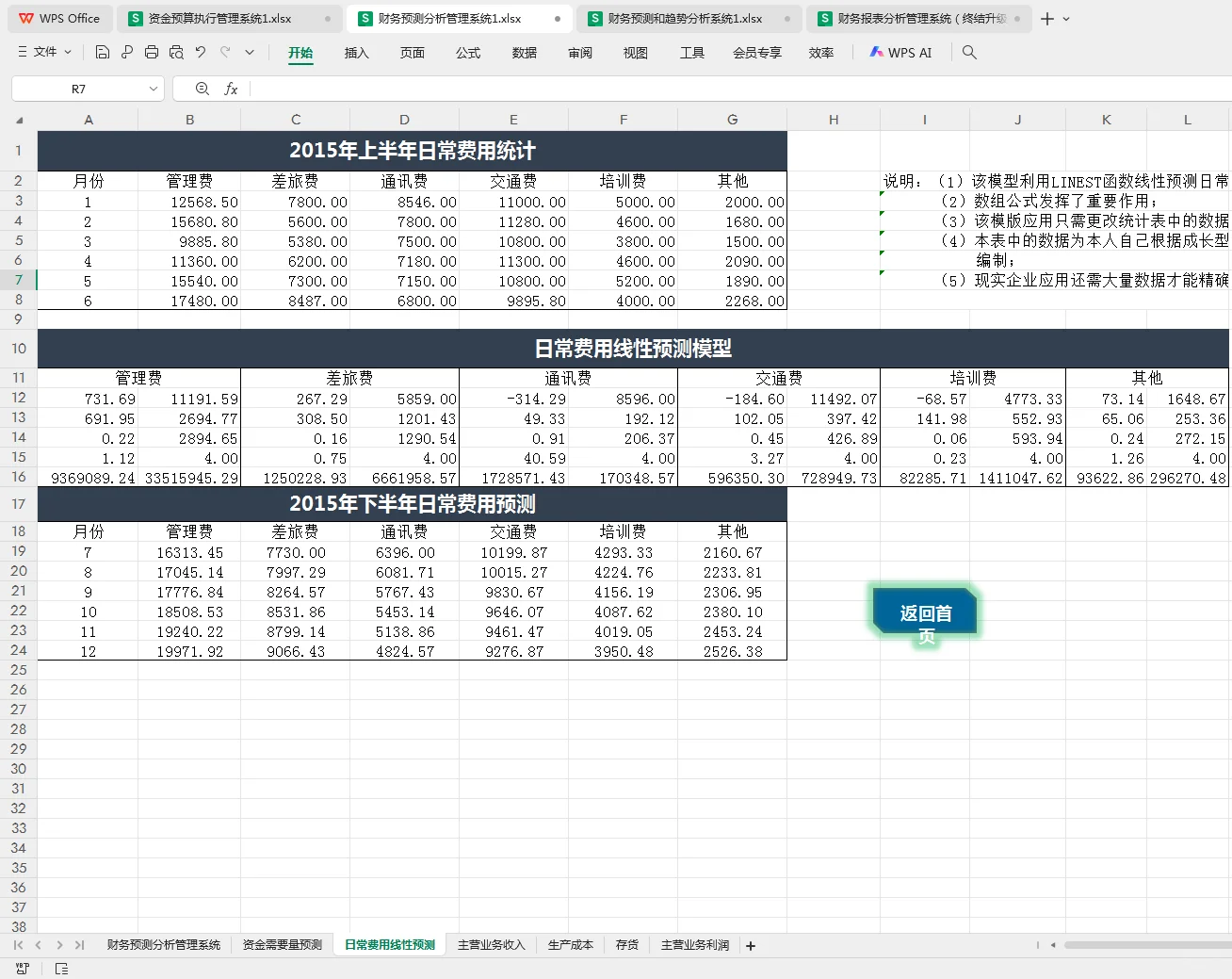Select the 审阅 ribbon tab
This screenshot has height=979, width=1232.
click(580, 53)
